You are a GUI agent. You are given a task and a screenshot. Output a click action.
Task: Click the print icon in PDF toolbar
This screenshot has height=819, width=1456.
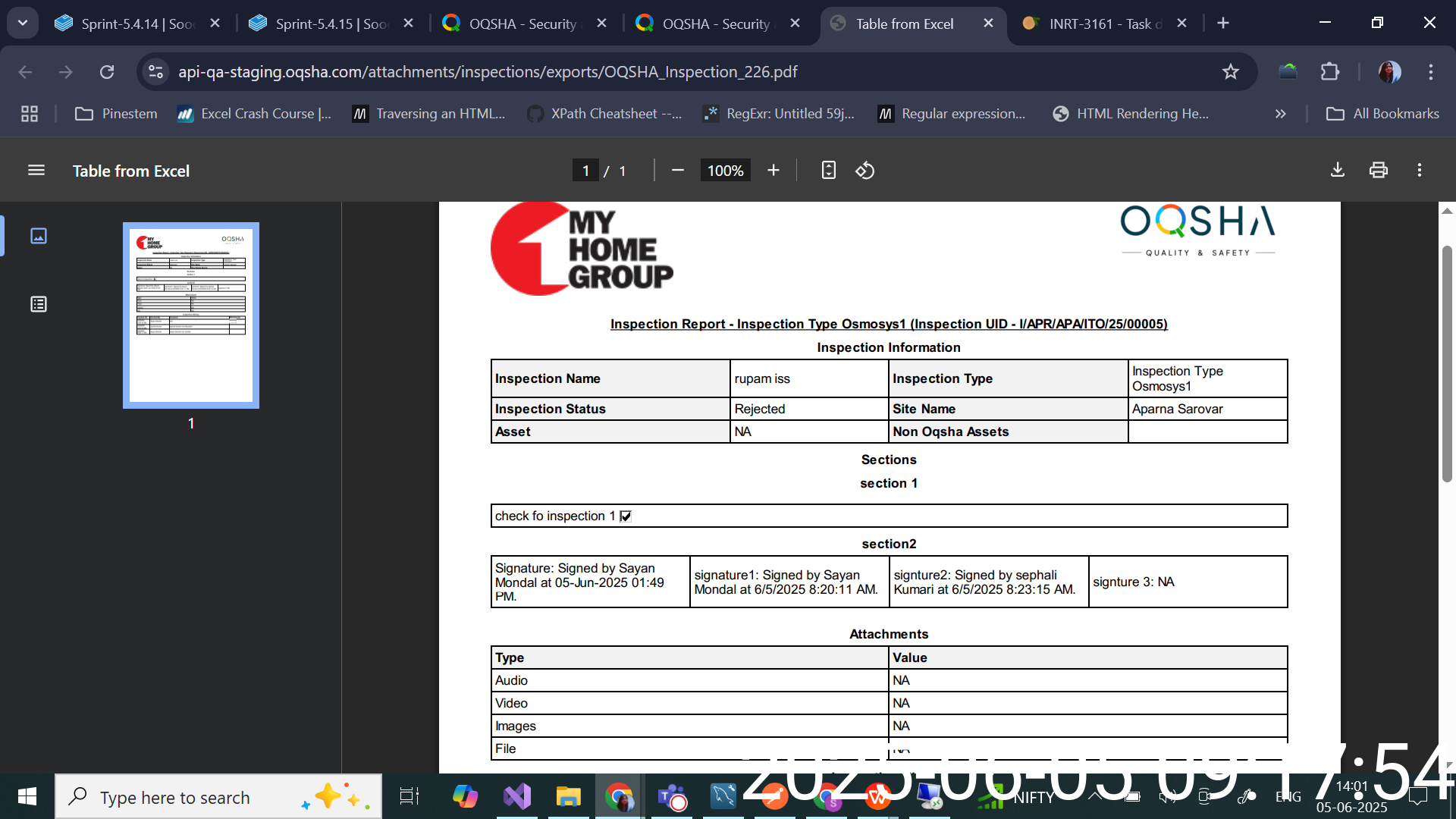1379,171
